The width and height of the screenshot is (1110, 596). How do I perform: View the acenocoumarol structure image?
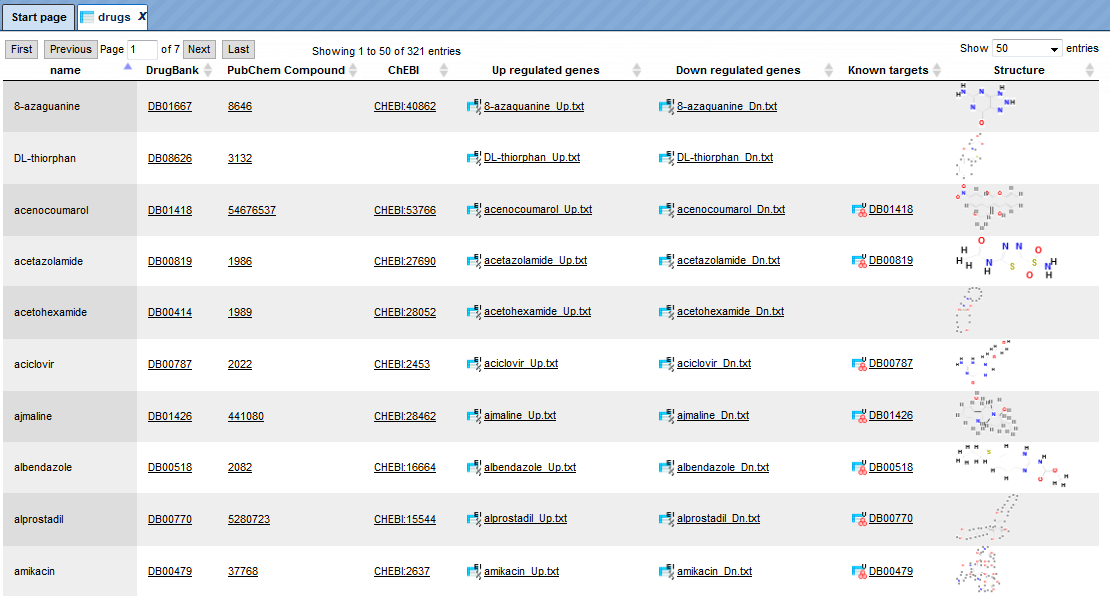coord(989,207)
